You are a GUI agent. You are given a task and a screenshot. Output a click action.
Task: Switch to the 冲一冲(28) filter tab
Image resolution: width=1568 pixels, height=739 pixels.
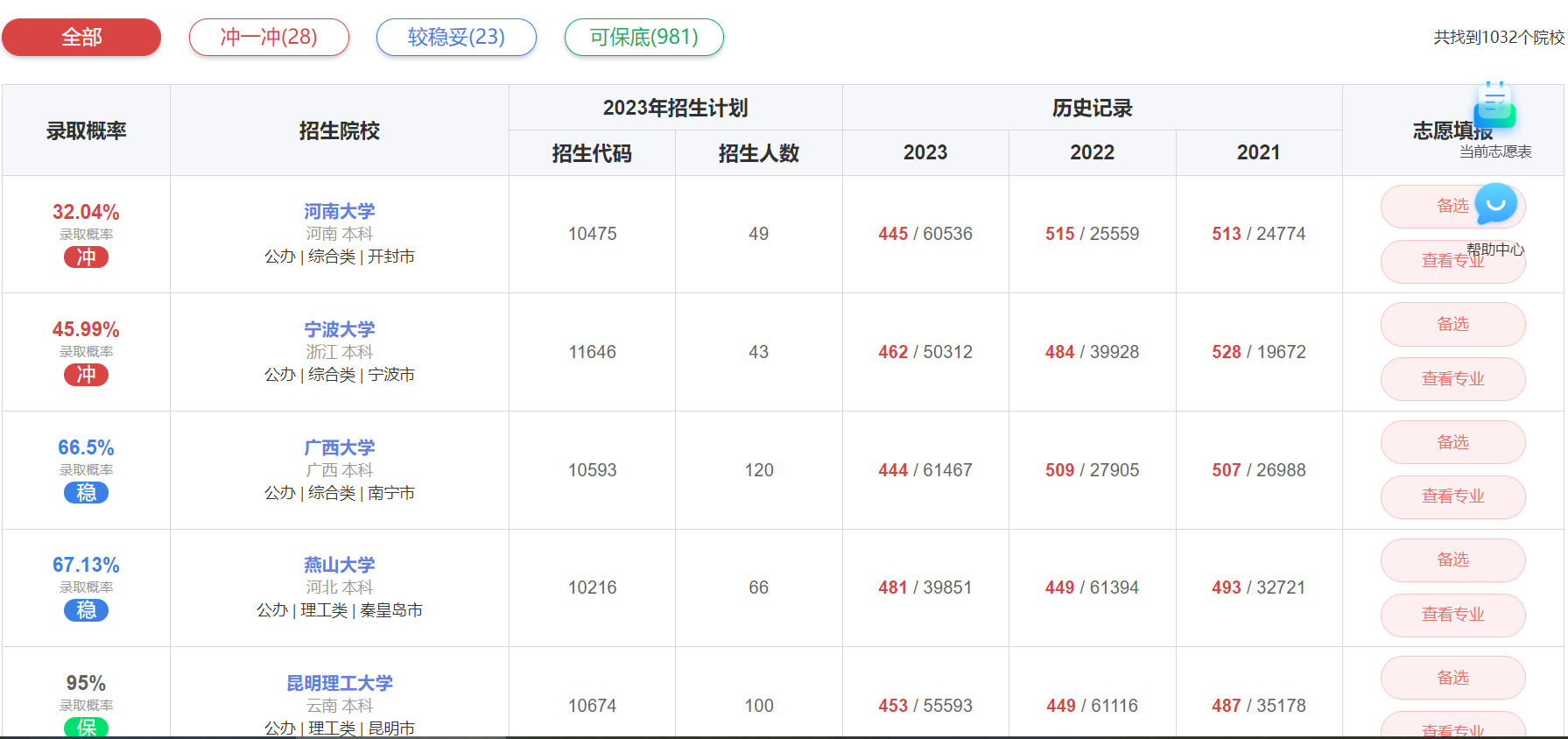(269, 37)
